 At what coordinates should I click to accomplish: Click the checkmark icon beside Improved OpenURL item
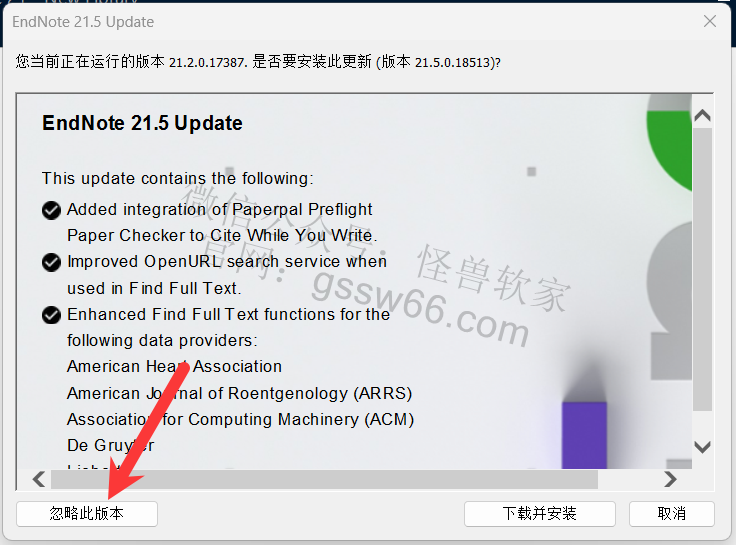[x=51, y=262]
